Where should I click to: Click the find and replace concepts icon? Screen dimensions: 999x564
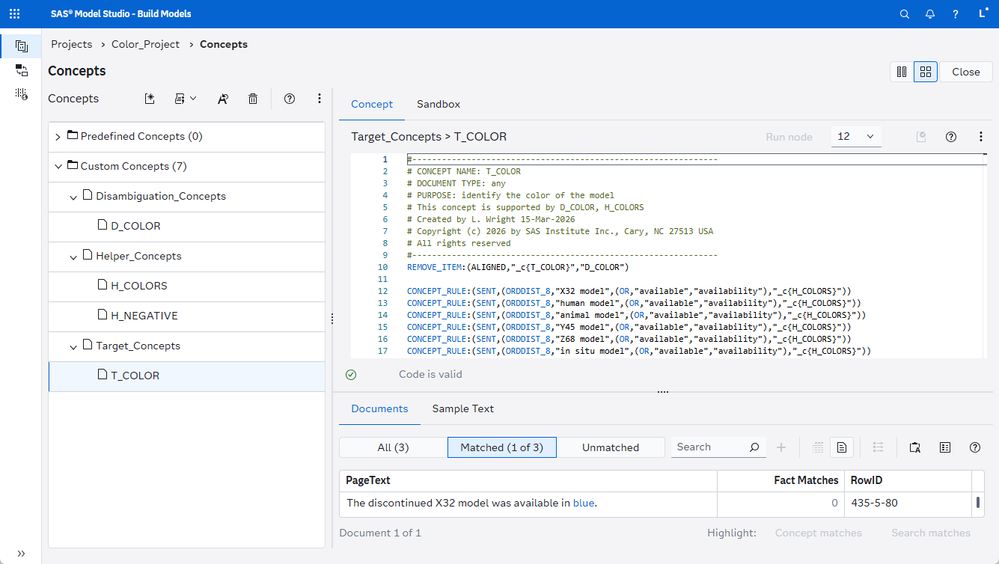click(x=222, y=98)
